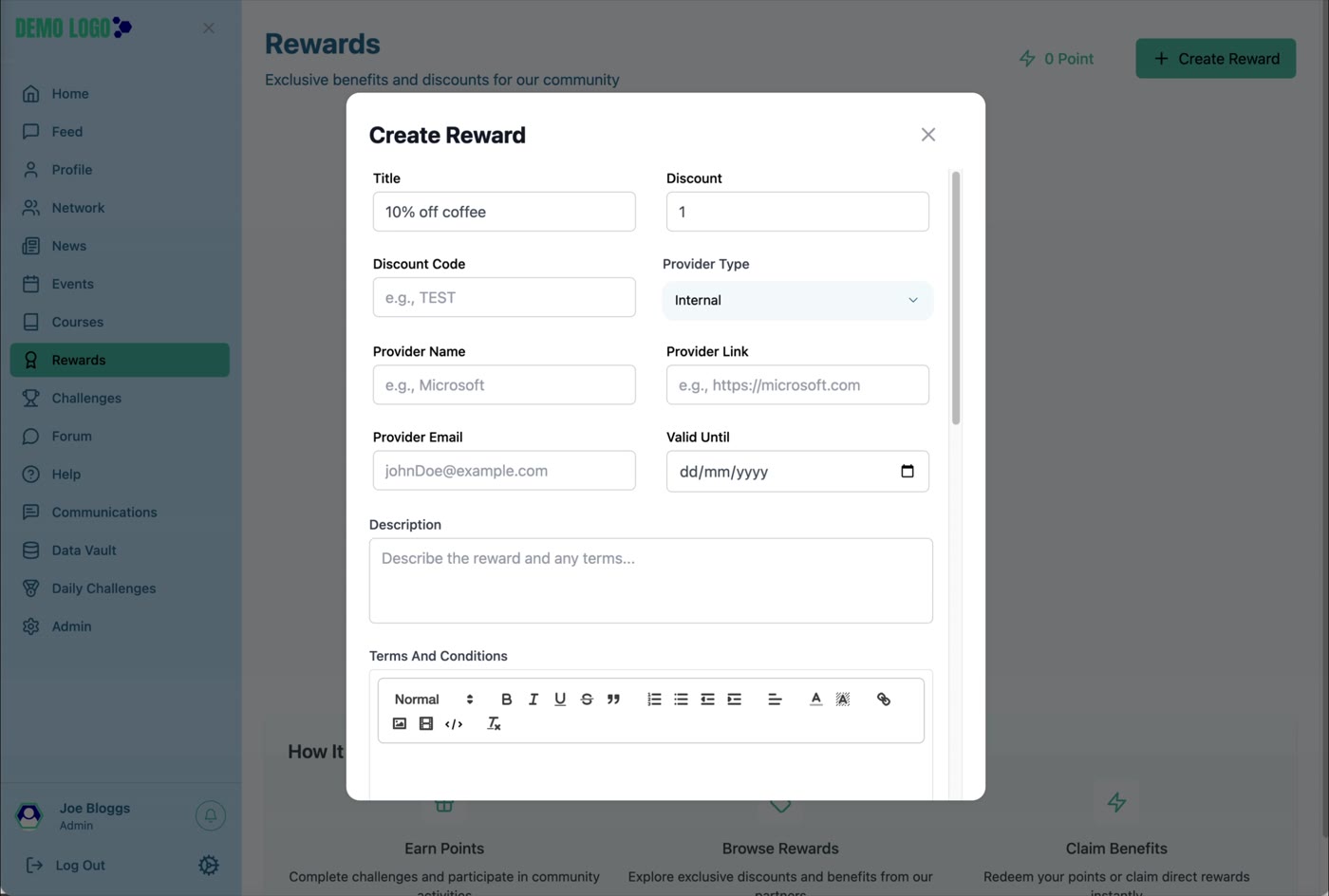Insert a bullet list

pos(681,699)
